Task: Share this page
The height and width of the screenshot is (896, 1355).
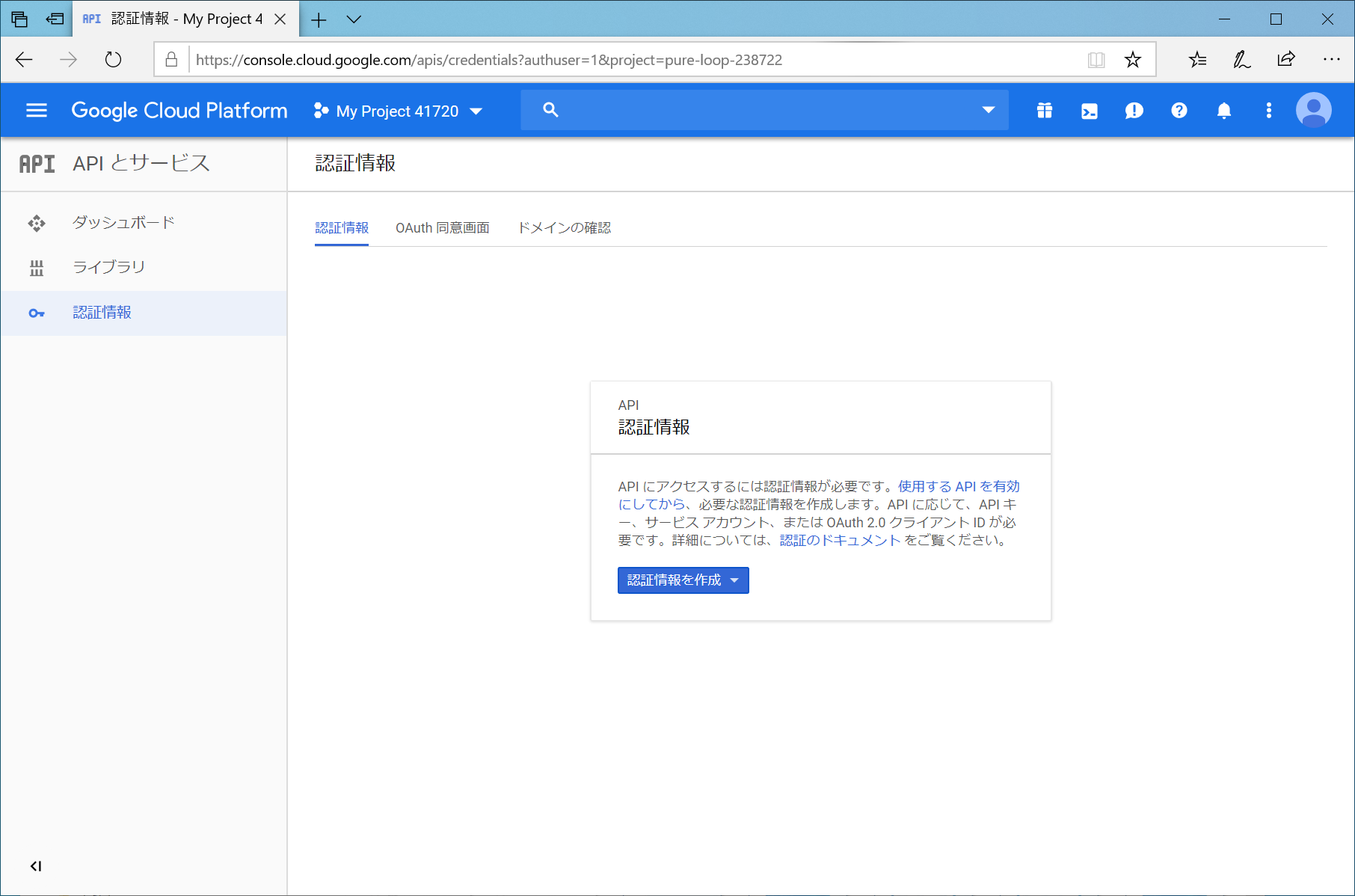Action: [x=1286, y=60]
